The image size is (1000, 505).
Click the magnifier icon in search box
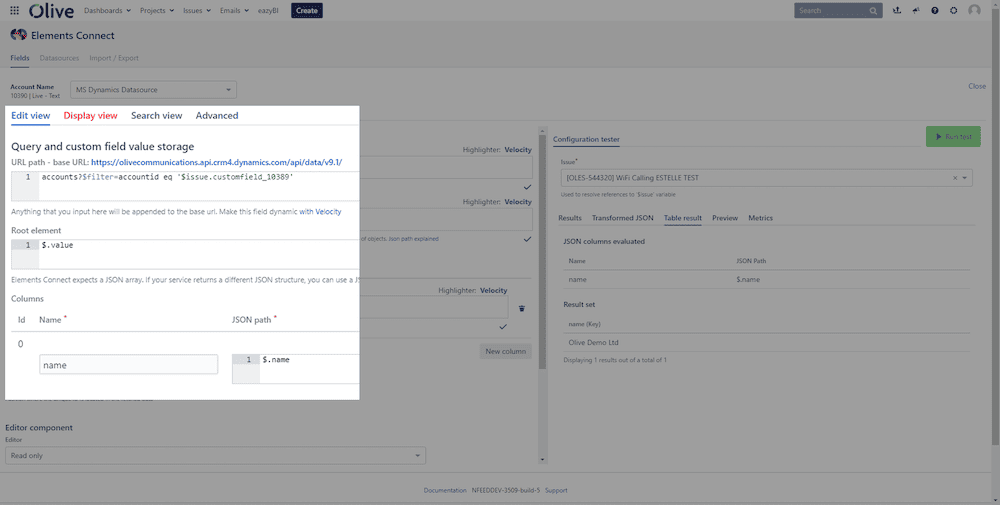tap(874, 11)
